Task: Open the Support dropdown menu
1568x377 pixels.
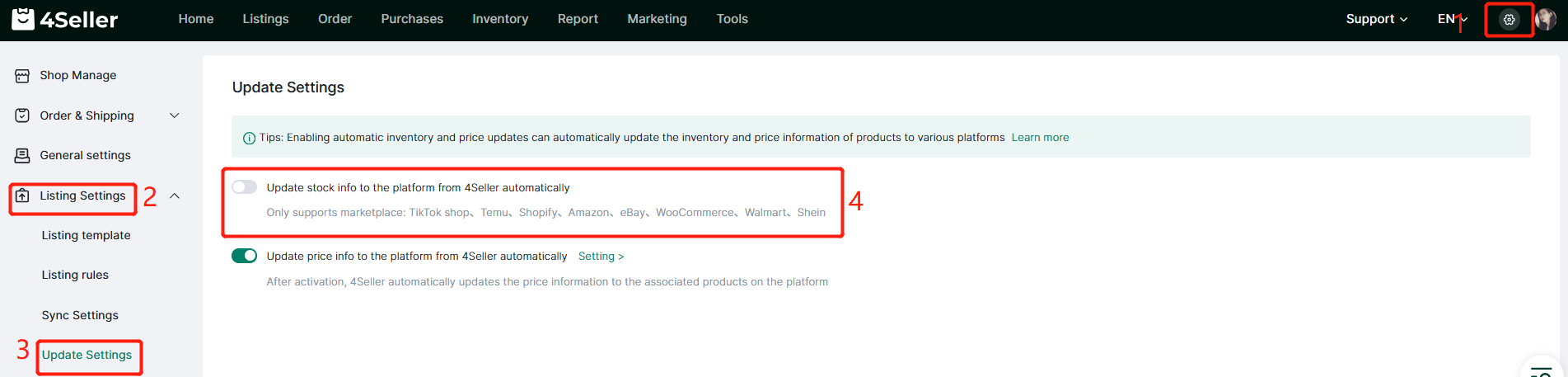Action: [x=1376, y=19]
